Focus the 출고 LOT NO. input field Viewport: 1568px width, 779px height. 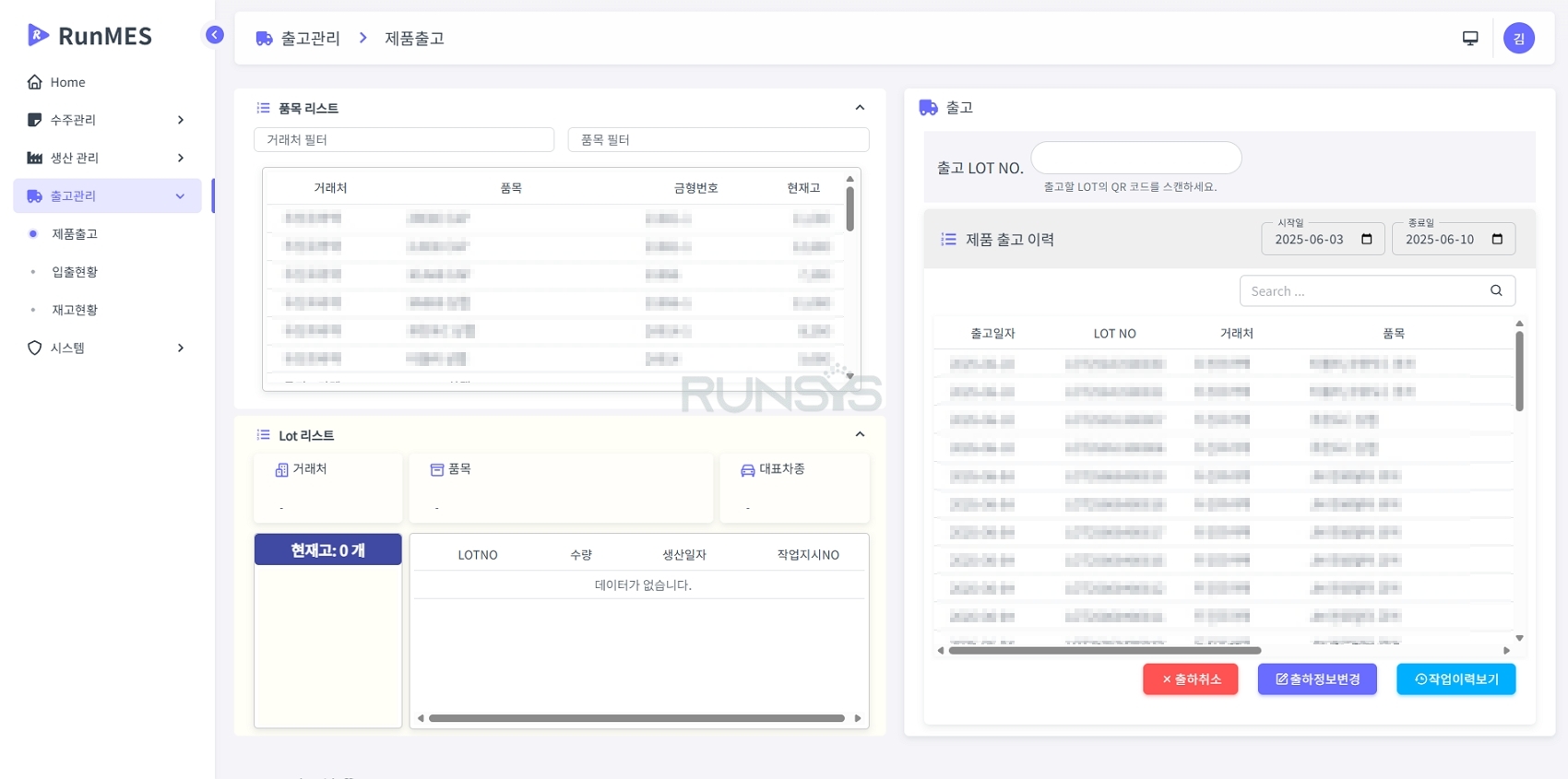(x=1136, y=158)
